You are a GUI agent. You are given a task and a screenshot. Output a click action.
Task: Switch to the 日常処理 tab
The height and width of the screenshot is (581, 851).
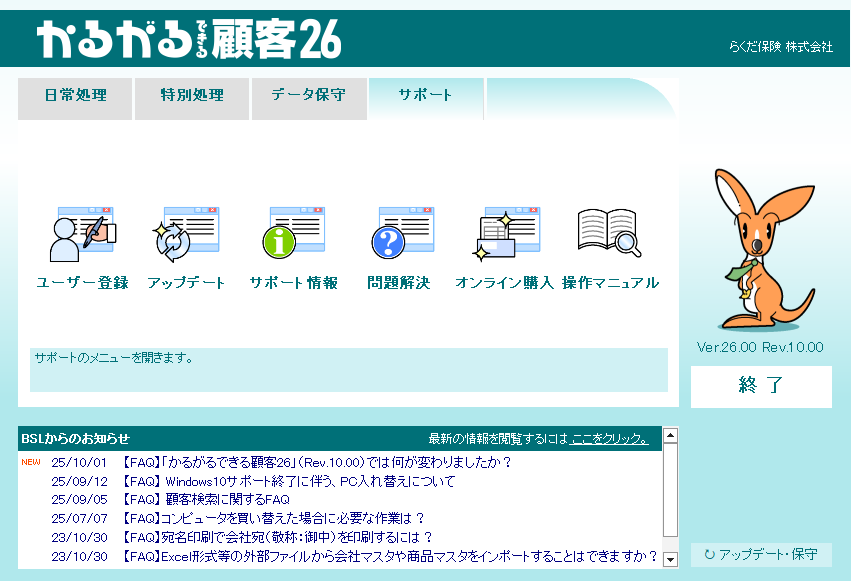[75, 96]
